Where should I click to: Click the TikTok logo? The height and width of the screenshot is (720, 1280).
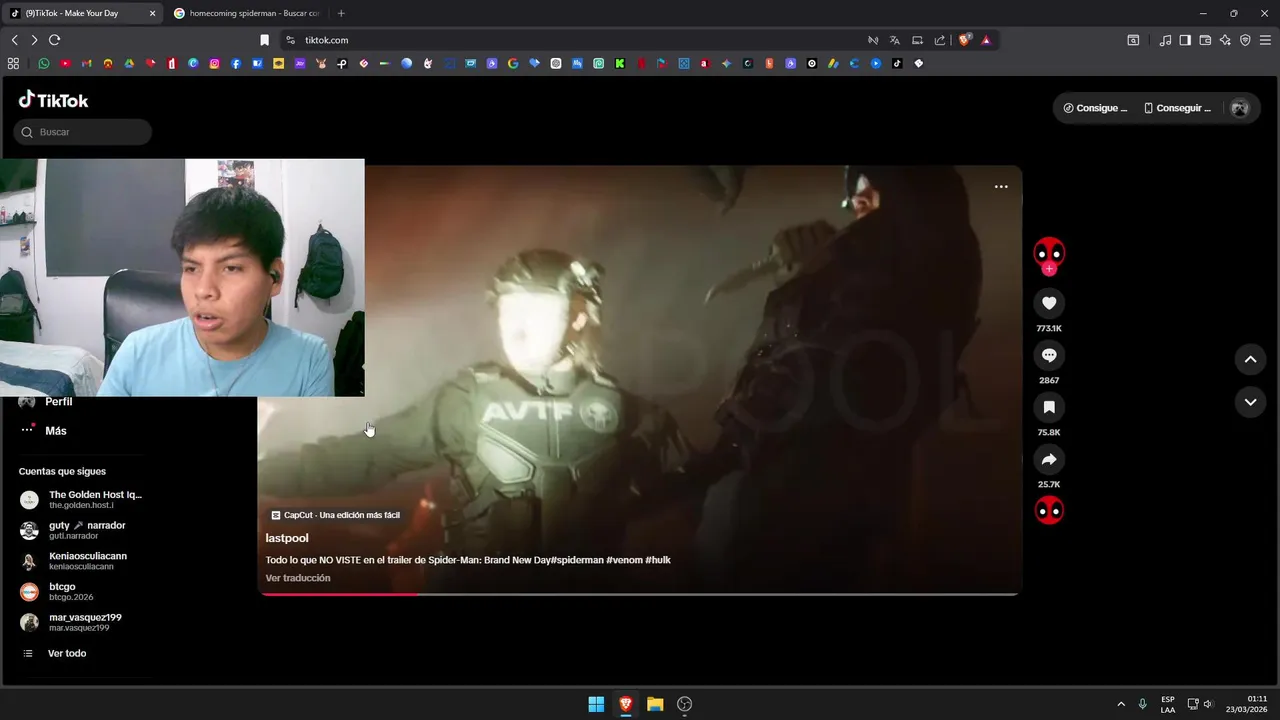[x=54, y=100]
